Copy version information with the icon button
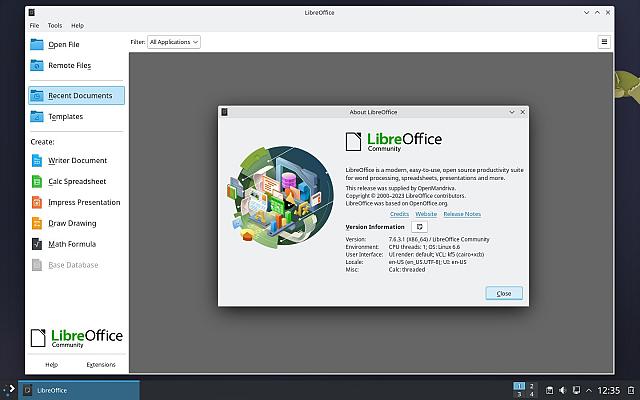 [x=419, y=227]
